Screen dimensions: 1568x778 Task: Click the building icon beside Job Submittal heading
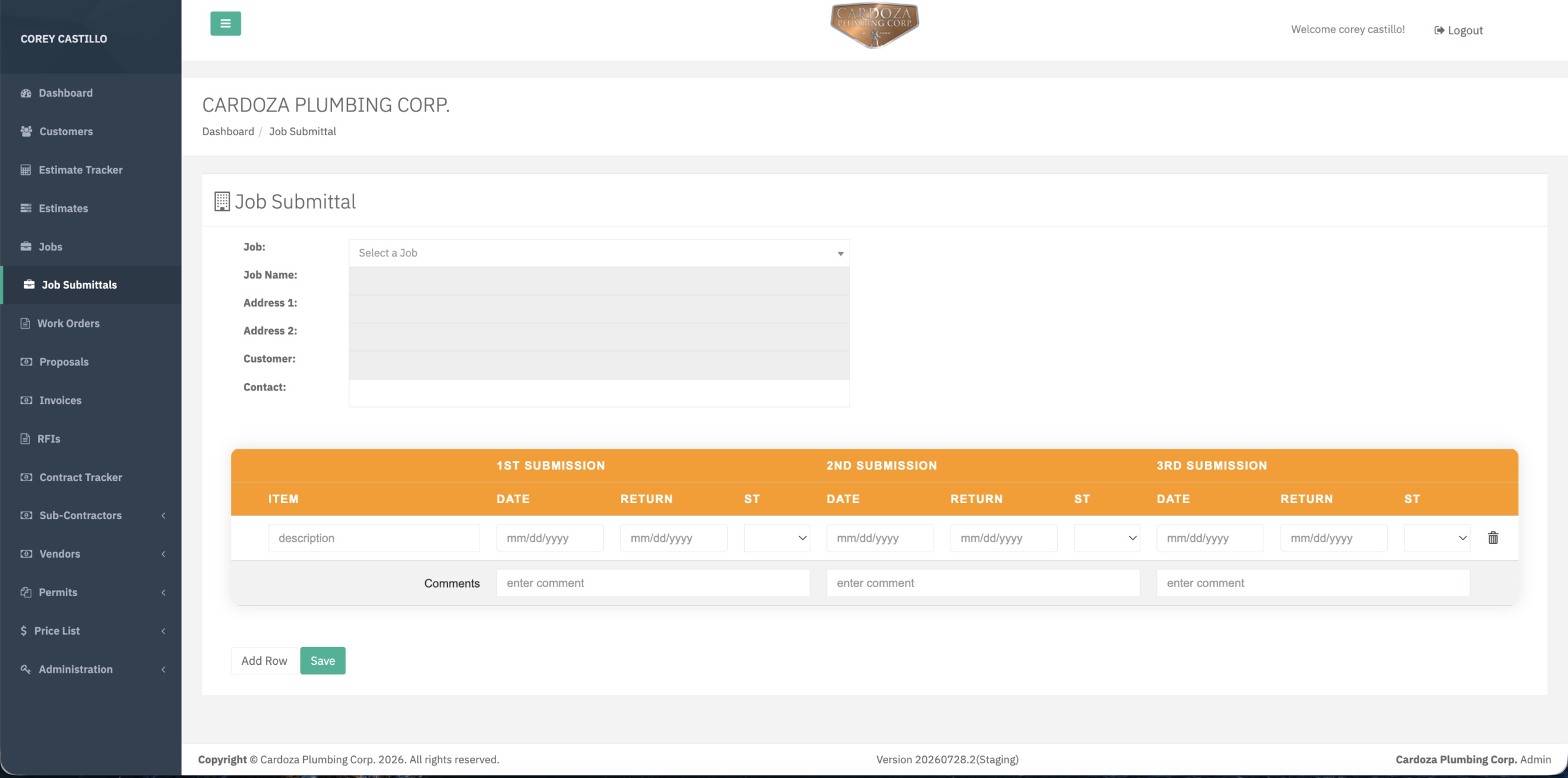tap(222, 202)
